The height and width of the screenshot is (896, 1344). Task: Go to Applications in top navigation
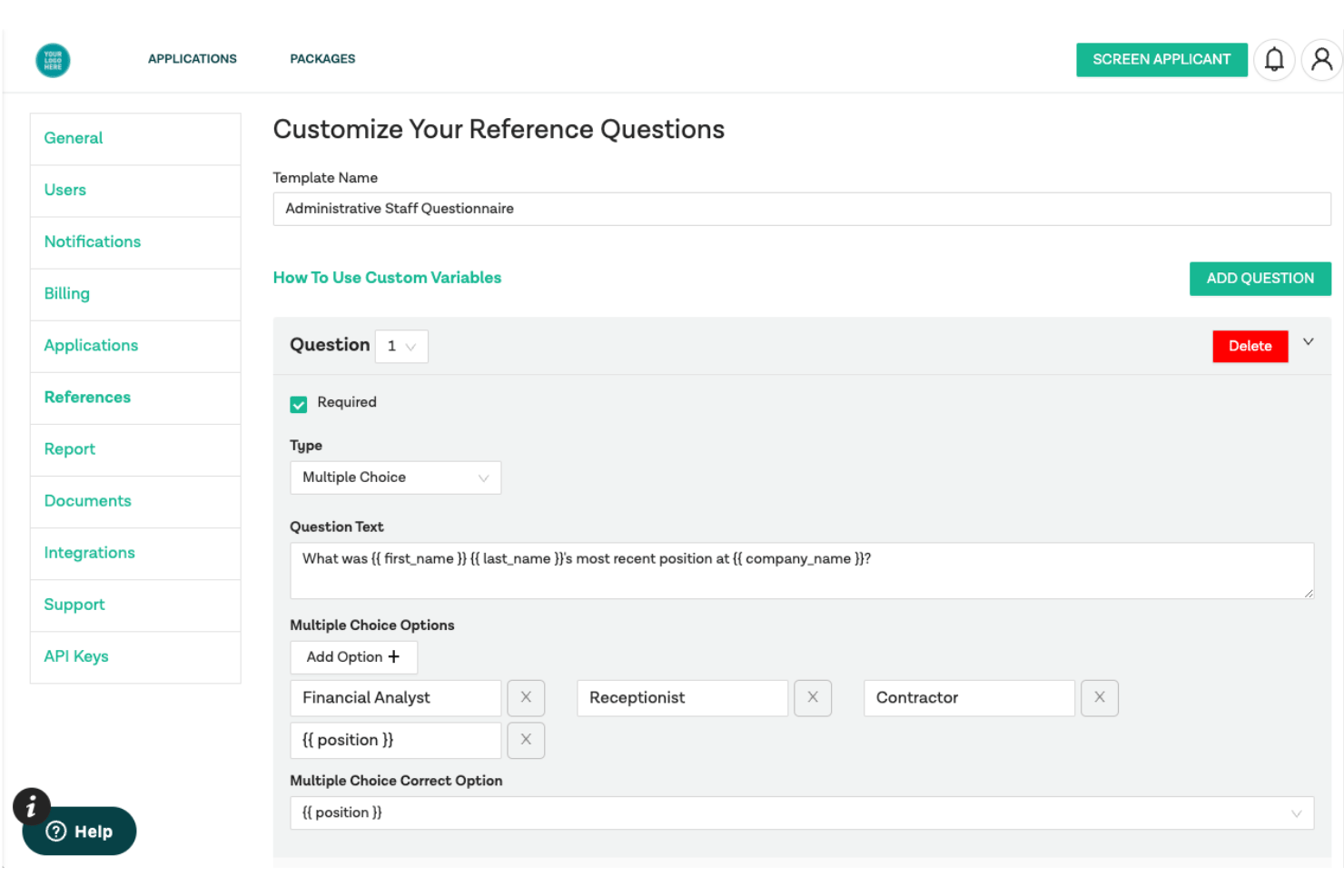[x=193, y=59]
